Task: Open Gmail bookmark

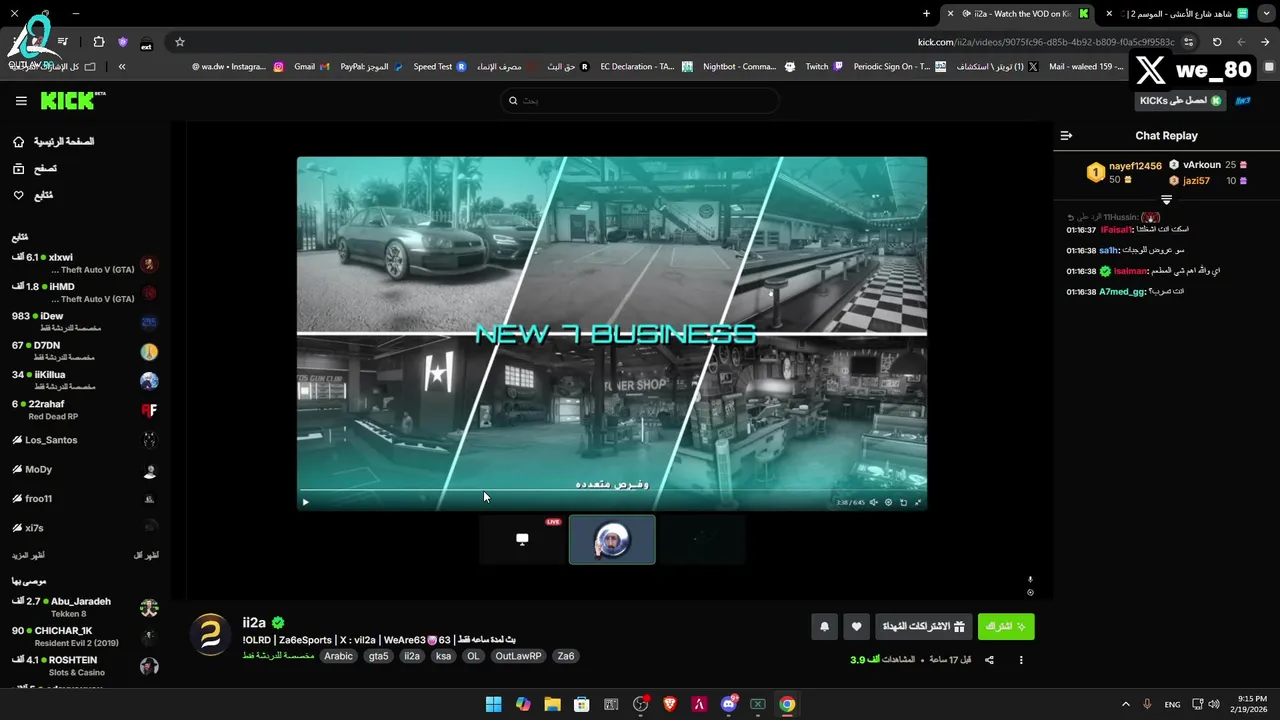Action: [x=311, y=67]
